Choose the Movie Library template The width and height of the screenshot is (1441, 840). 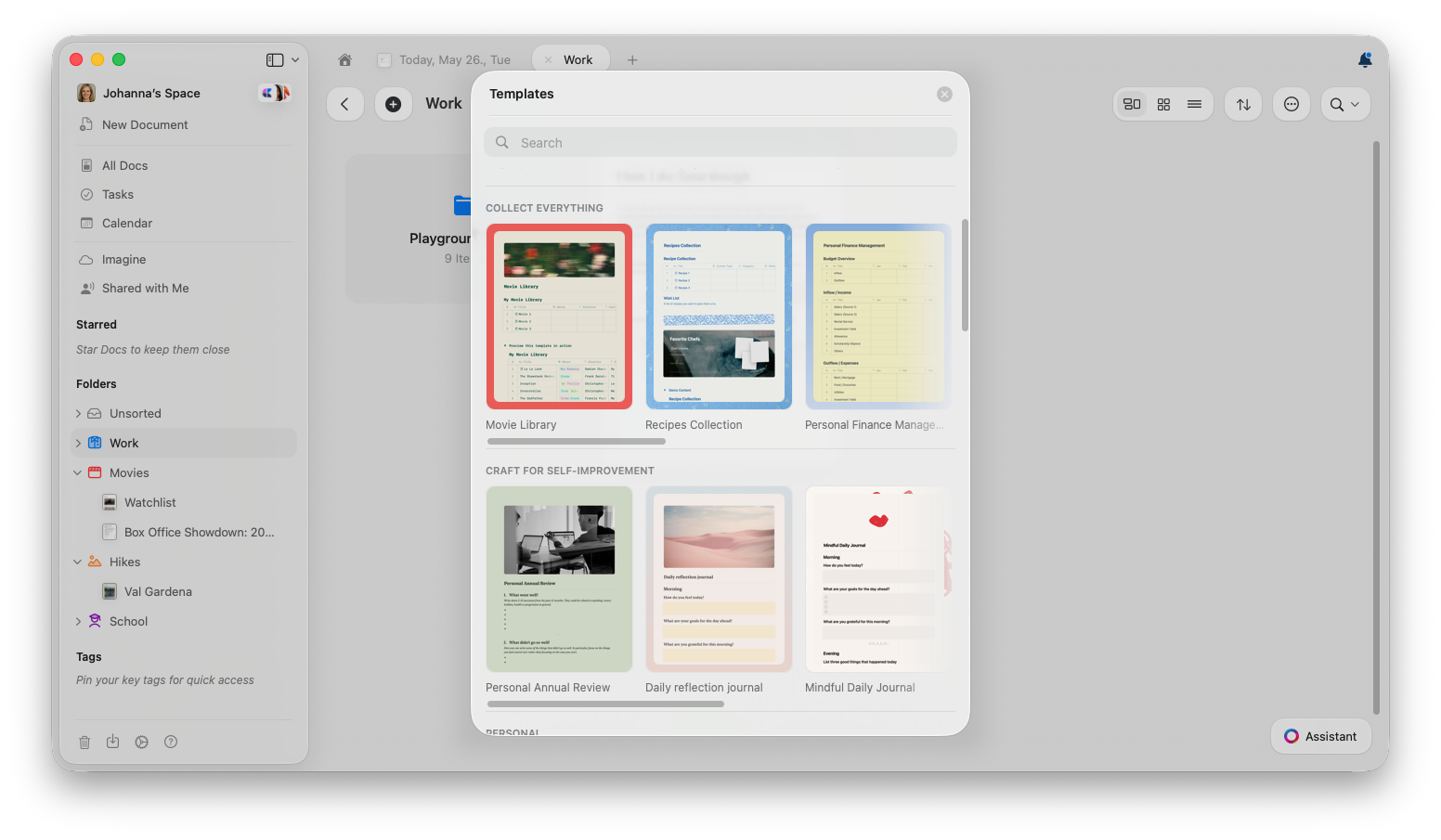pyautogui.click(x=559, y=317)
